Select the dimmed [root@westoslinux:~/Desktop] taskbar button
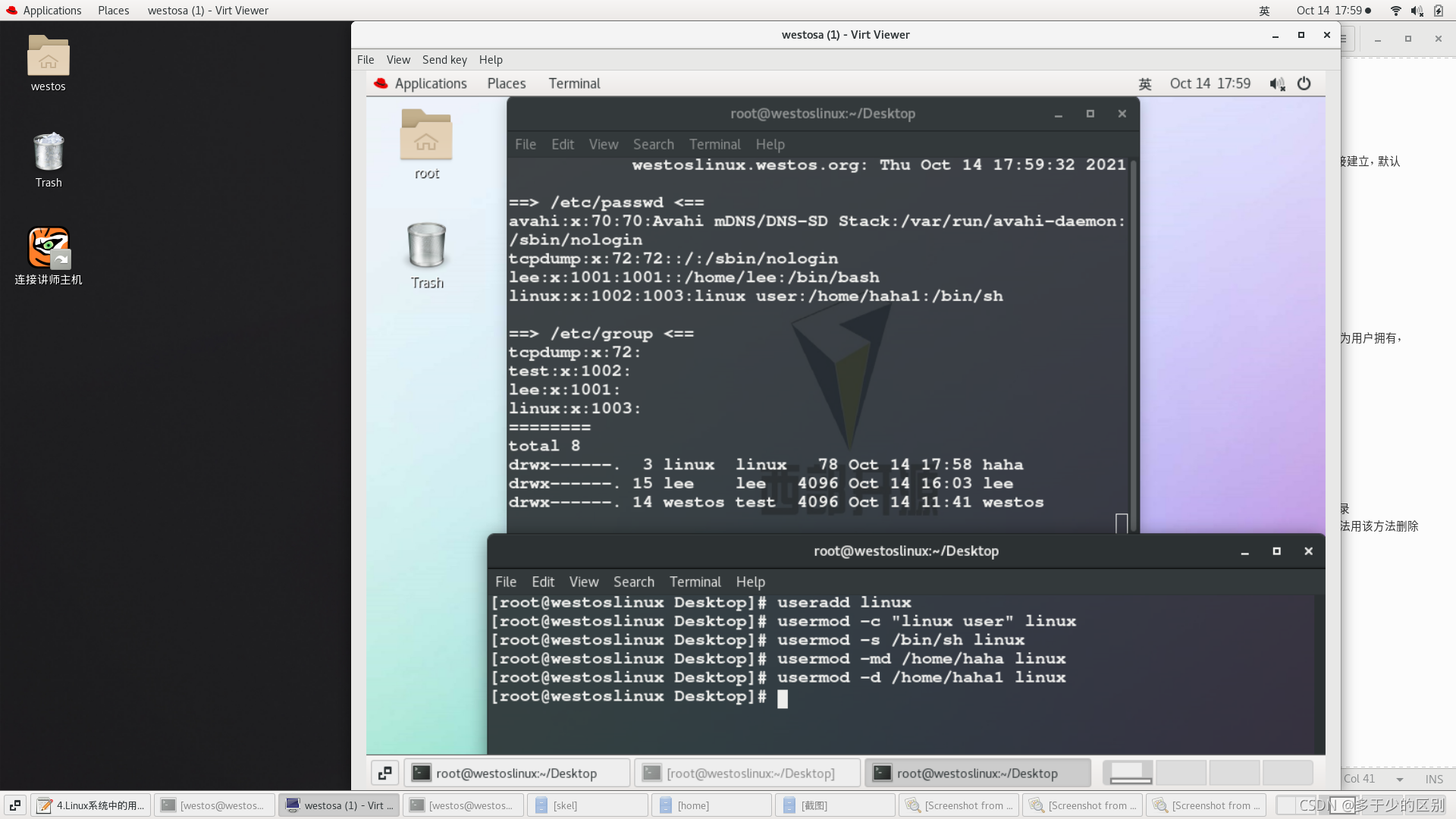The height and width of the screenshot is (819, 1456). click(x=747, y=773)
